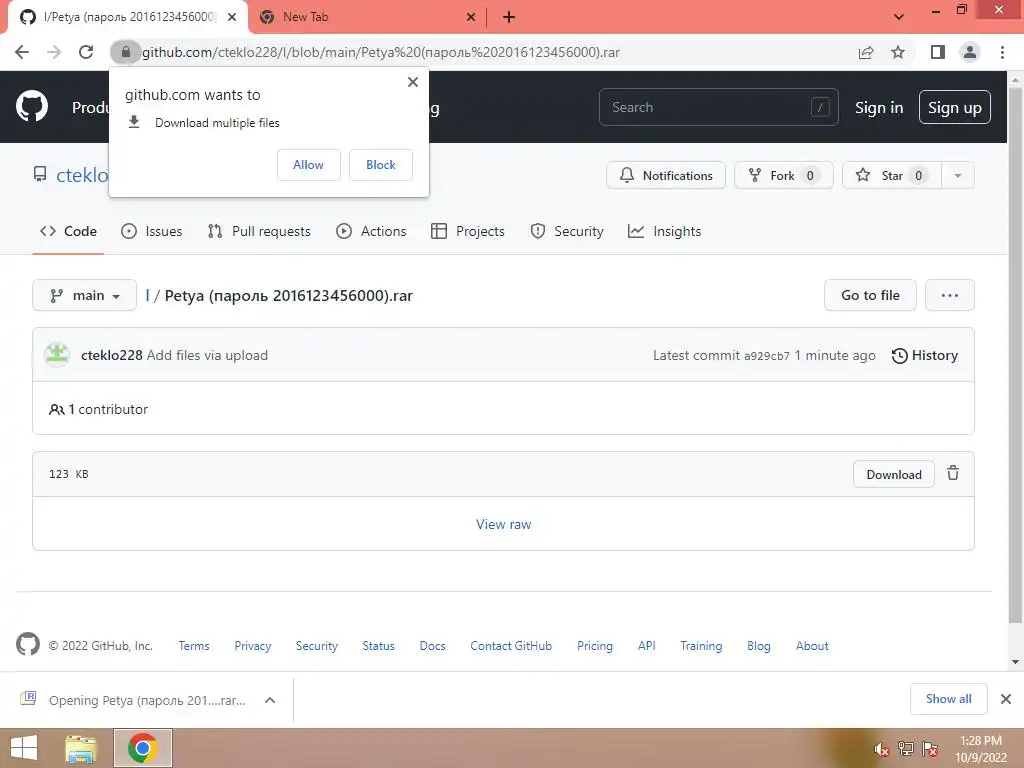Click the muted volume tray icon
Screen dimensions: 1024x768
[x=882, y=749]
